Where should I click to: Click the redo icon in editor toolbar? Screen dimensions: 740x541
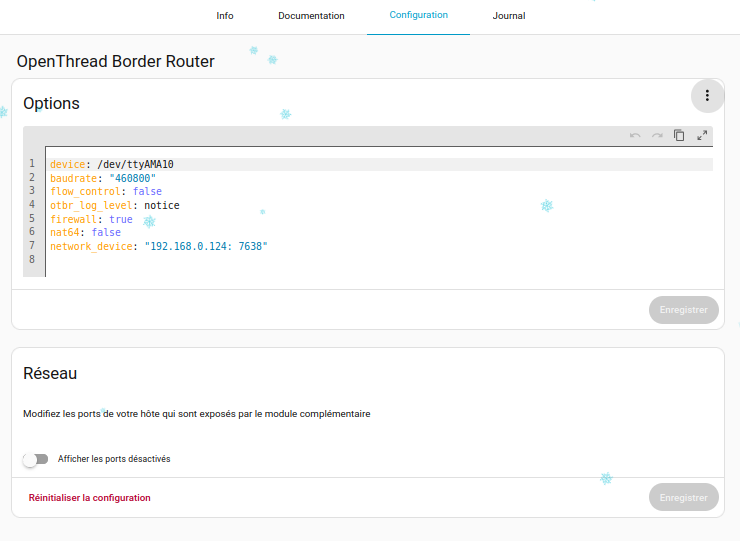tap(657, 135)
